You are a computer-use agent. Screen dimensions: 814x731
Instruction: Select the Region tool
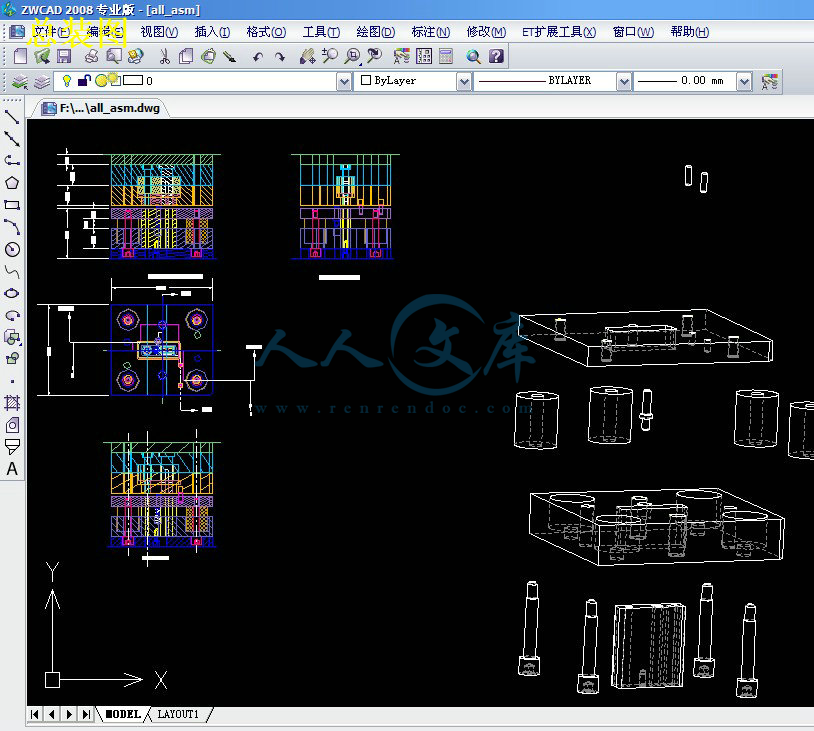12,425
